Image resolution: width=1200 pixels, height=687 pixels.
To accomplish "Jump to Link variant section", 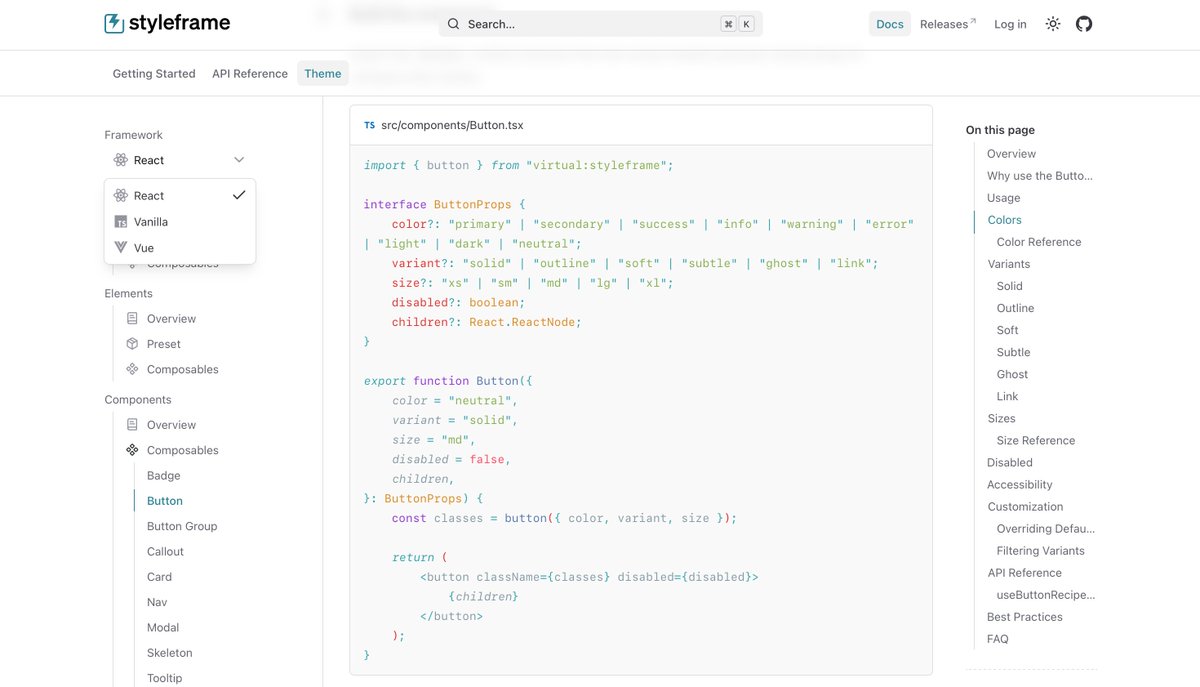I will pos(1007,396).
